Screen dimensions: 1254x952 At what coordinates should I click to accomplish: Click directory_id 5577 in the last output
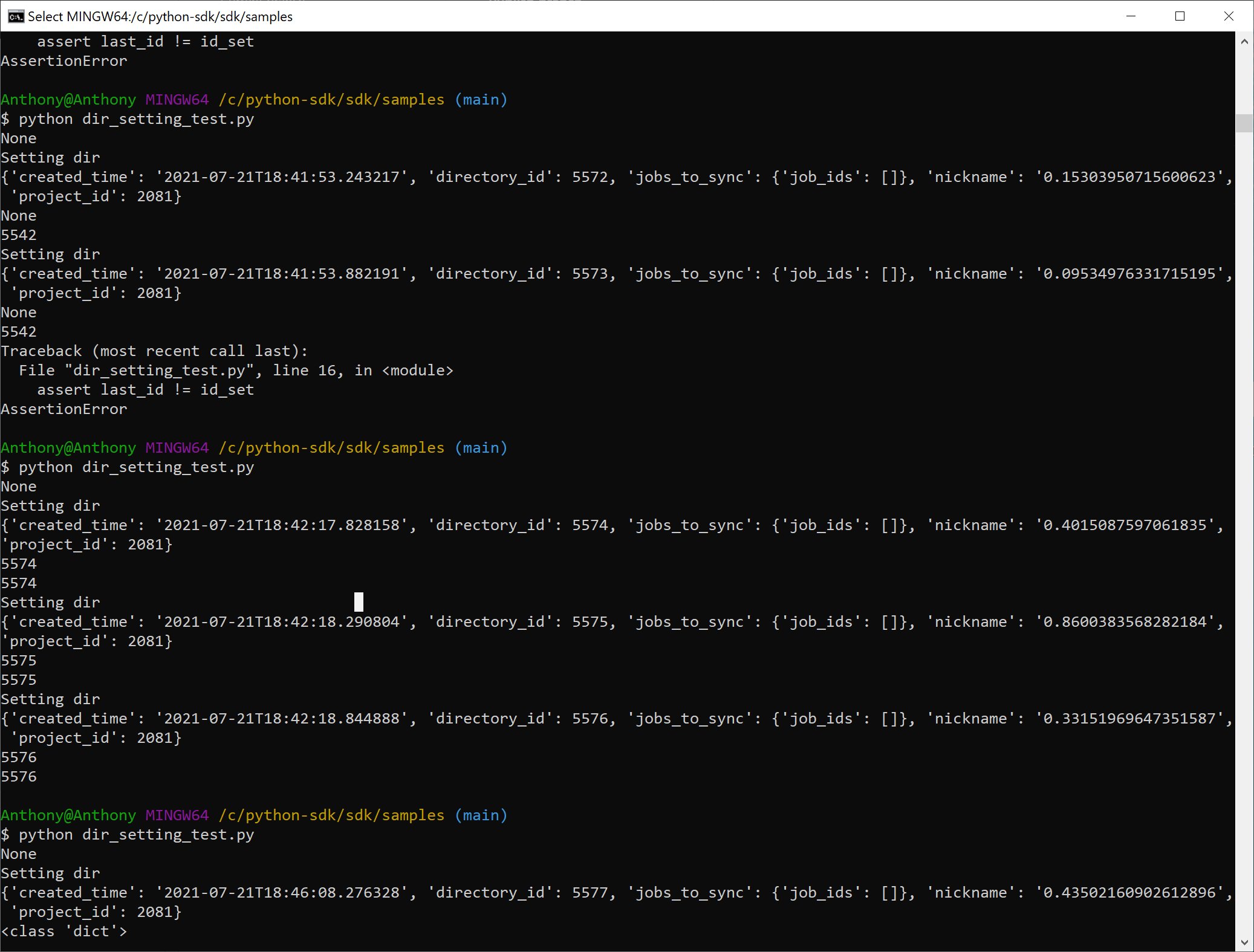pos(590,893)
